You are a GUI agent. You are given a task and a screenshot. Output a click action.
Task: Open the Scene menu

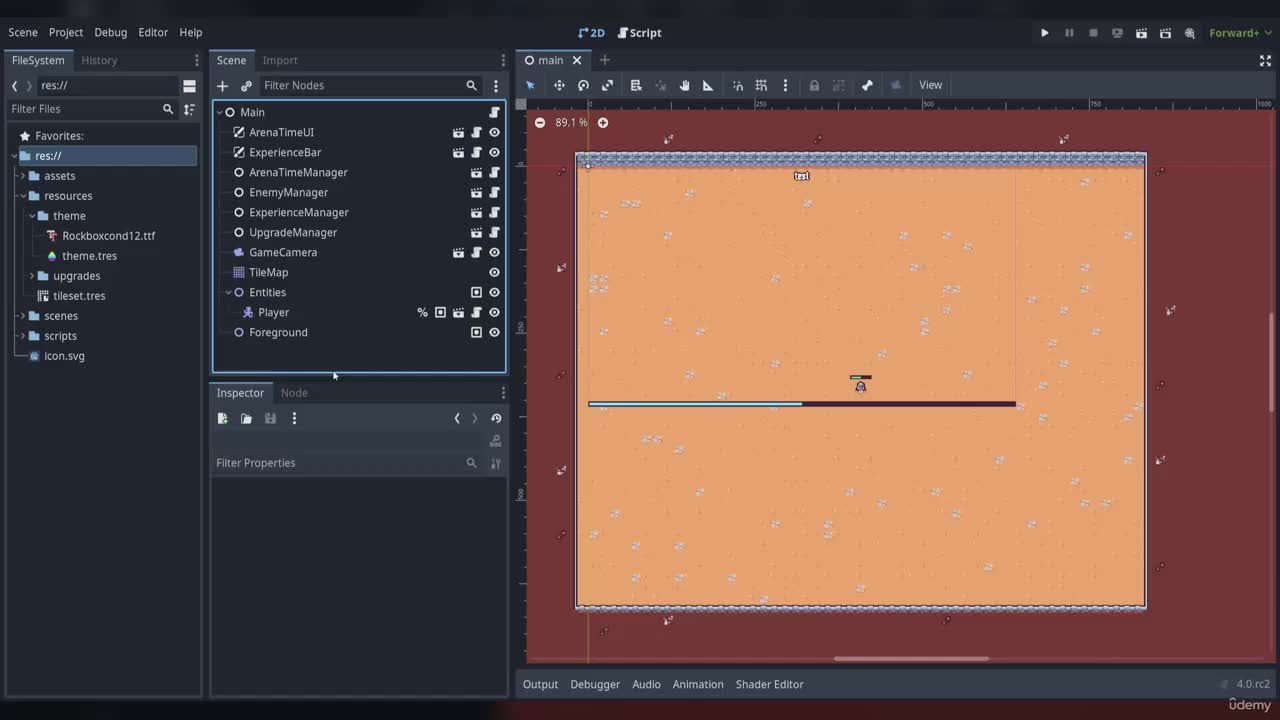click(x=23, y=32)
